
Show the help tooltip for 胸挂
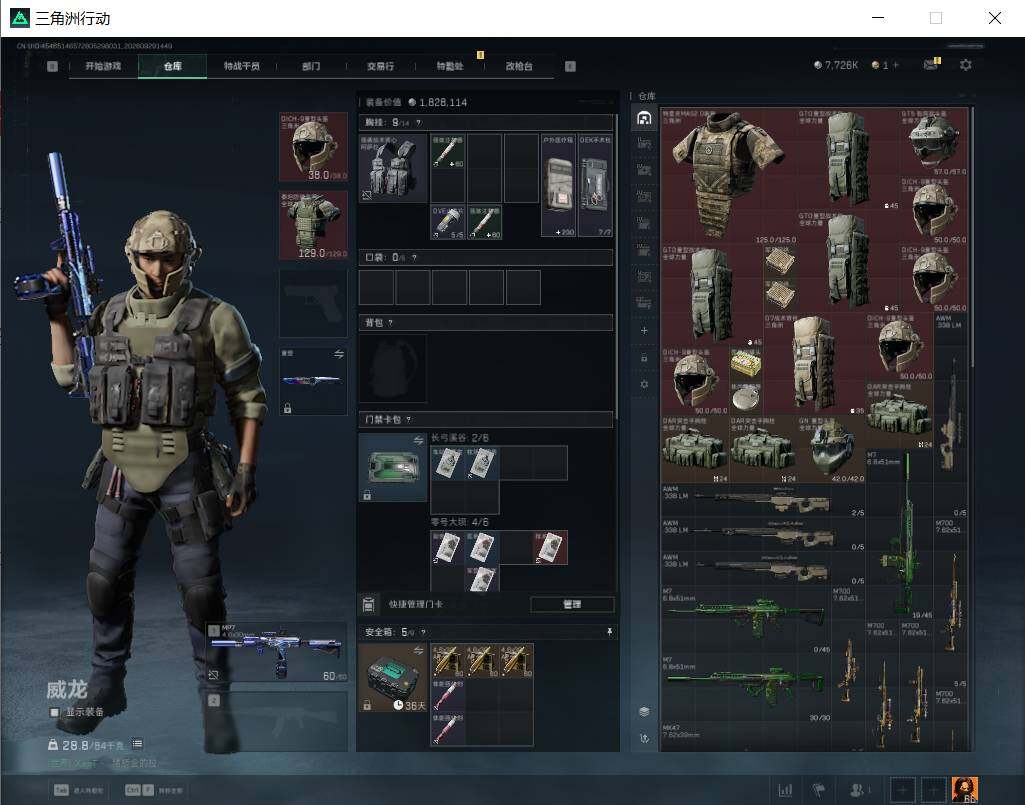(x=418, y=122)
